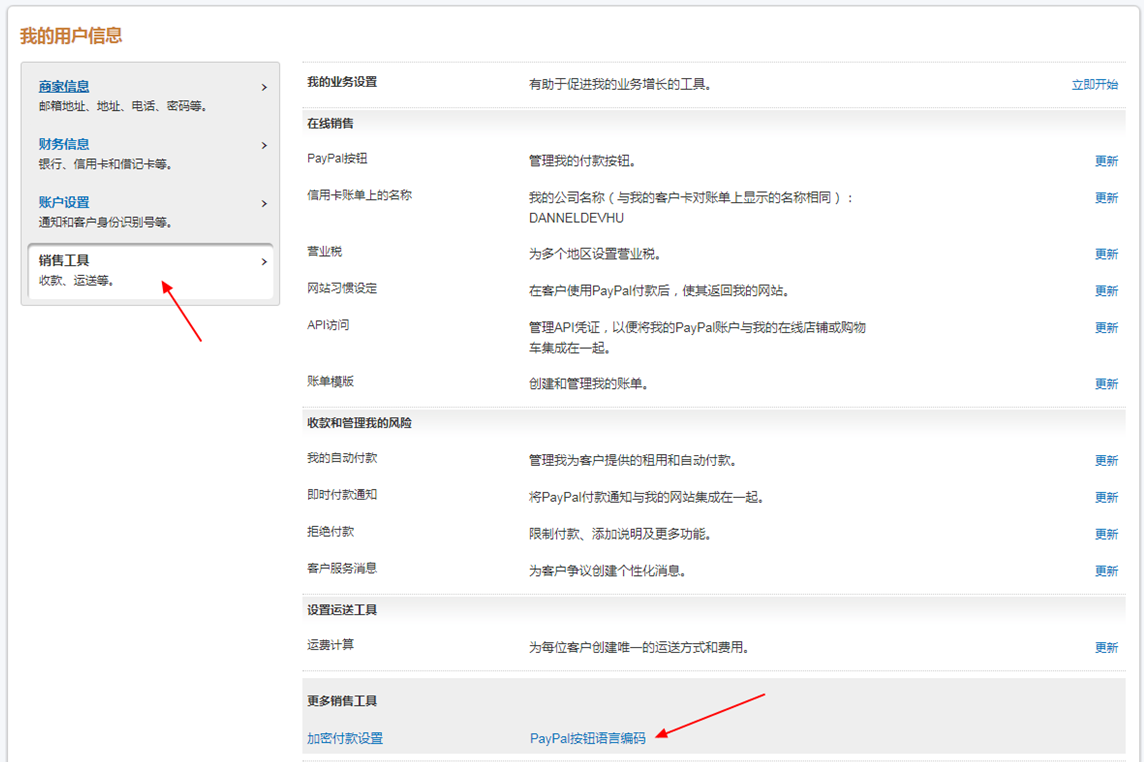Select 账户设置 in the sidebar
1144x762 pixels.
click(x=64, y=203)
